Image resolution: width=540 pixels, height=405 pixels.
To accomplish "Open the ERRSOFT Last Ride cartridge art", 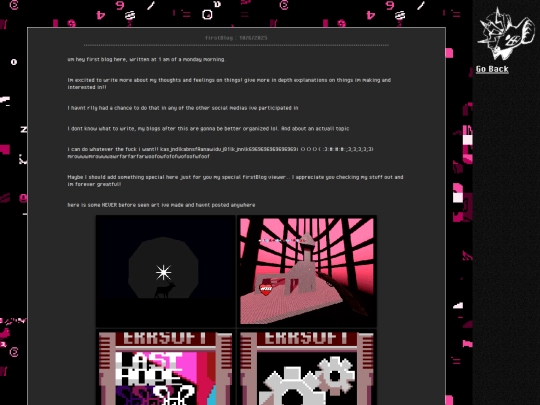I will click(166, 367).
